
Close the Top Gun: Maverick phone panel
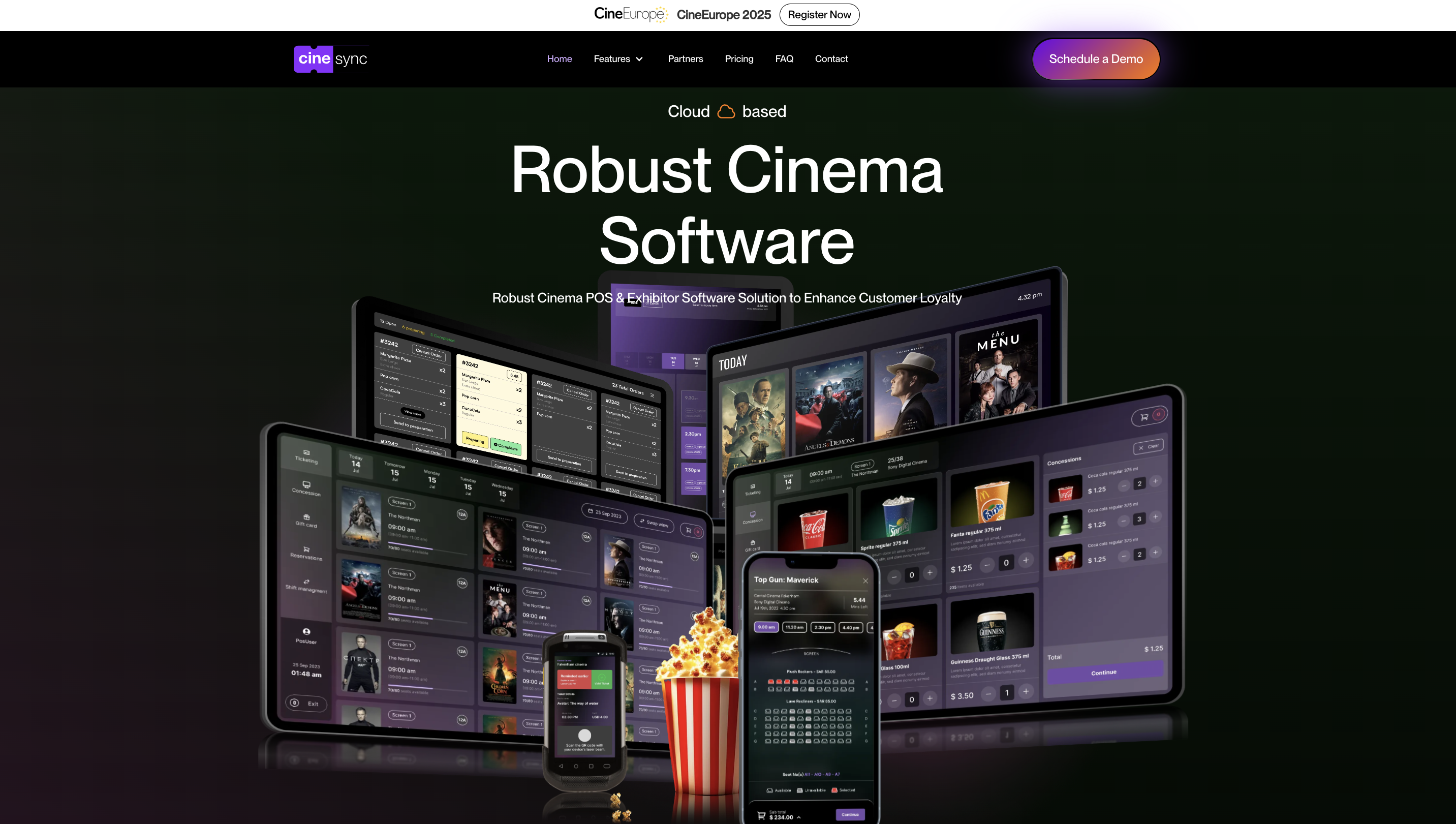[865, 581]
